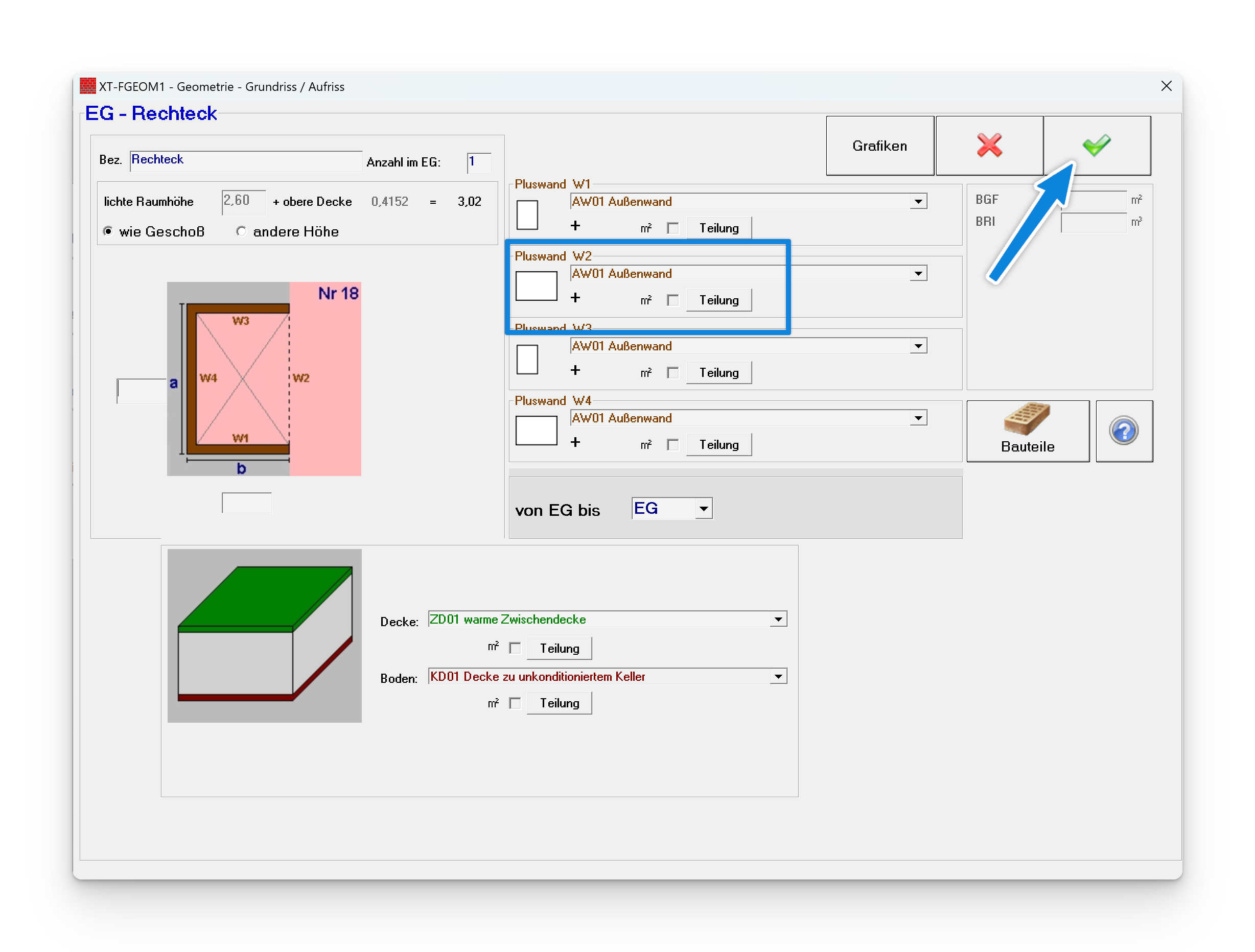The image size is (1255, 952).
Task: Click the plus sign under Pluswand W3
Action: [x=575, y=371]
